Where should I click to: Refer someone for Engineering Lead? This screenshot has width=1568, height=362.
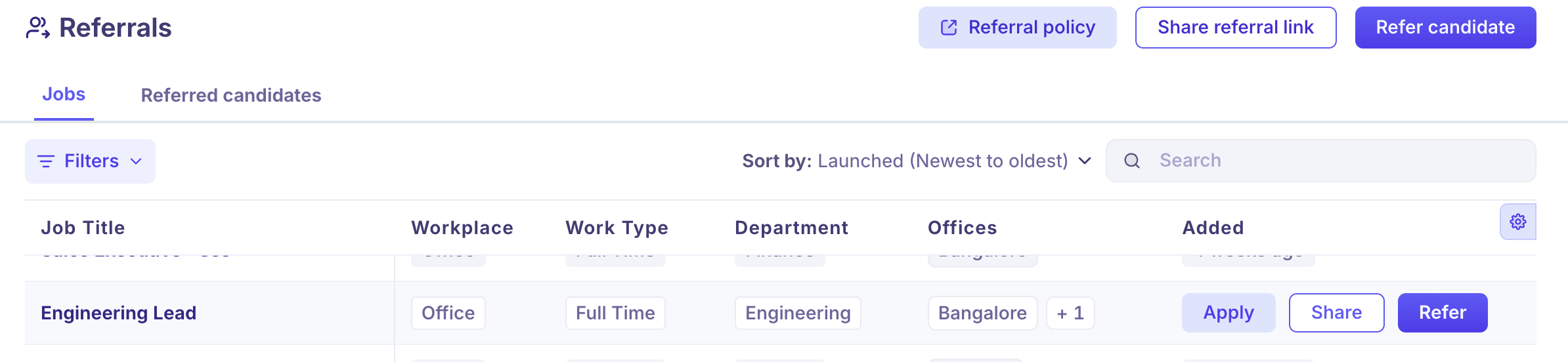click(x=1442, y=313)
